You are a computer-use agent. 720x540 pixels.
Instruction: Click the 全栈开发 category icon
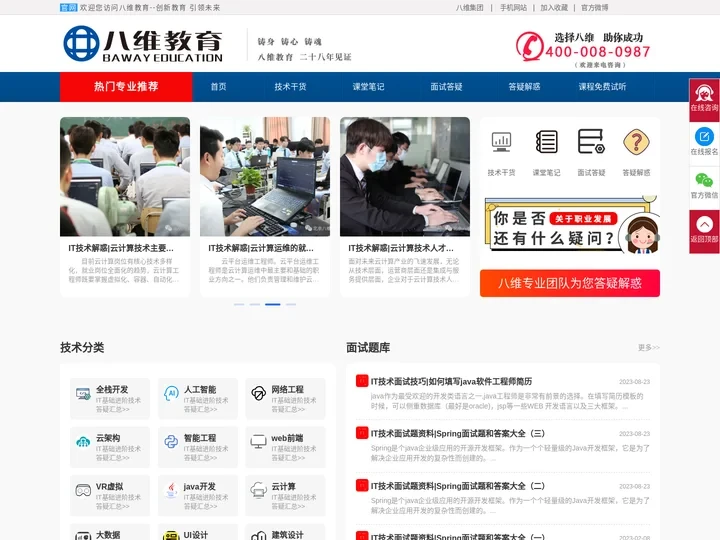[x=83, y=394]
